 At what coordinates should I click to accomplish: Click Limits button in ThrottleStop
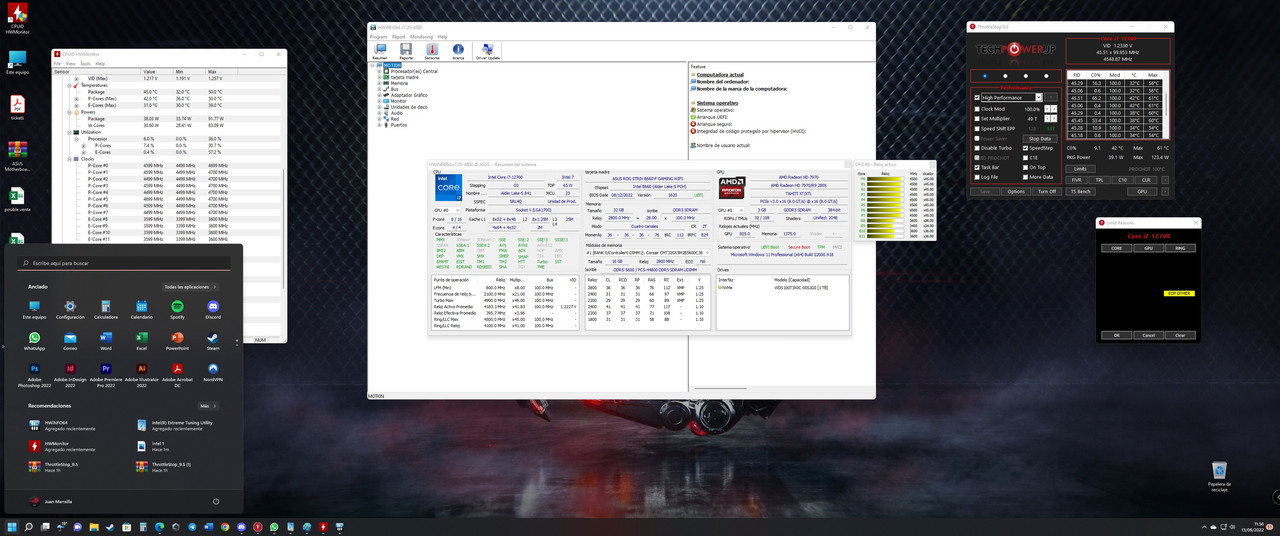coord(1080,169)
